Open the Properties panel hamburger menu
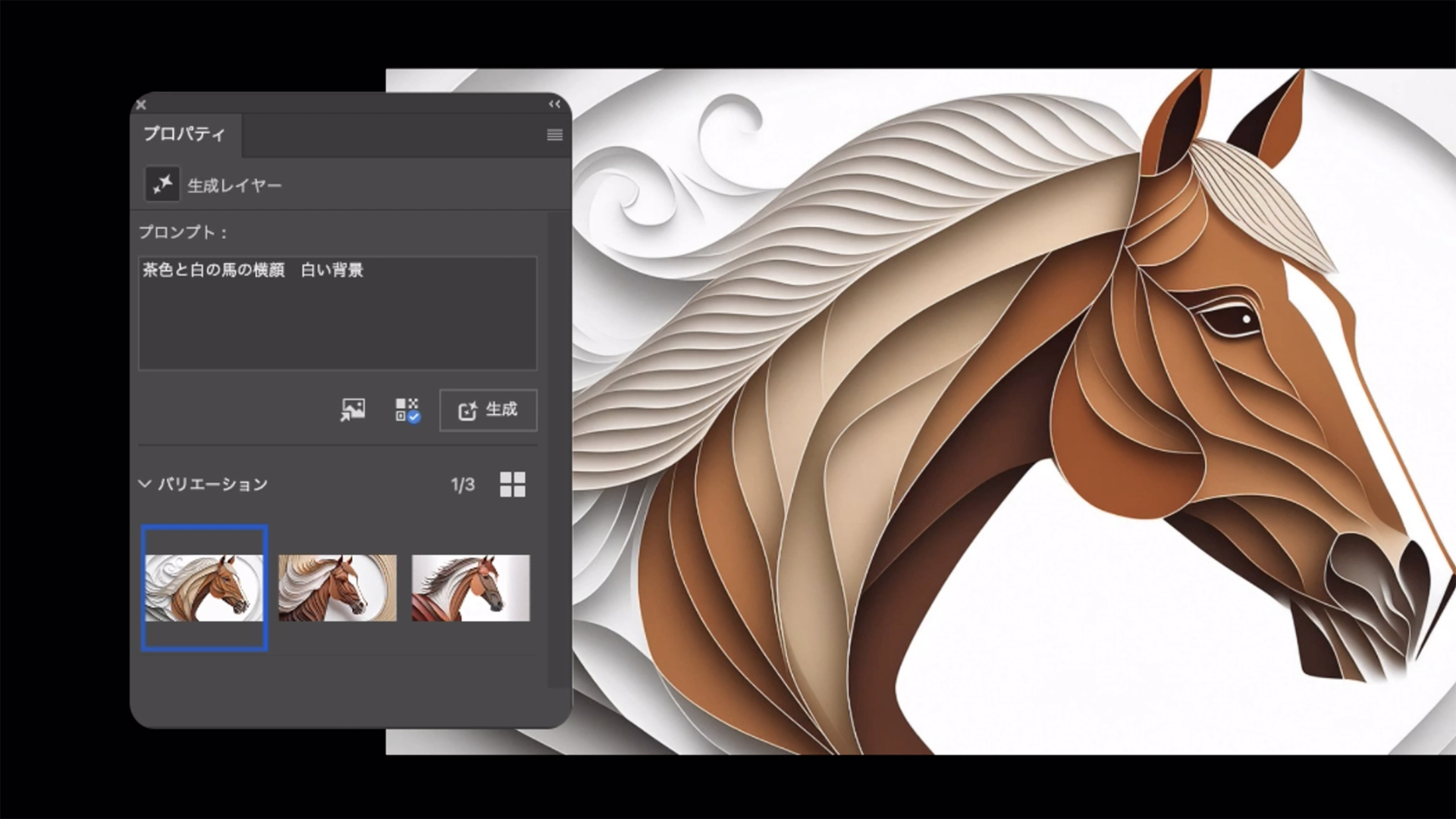1456x819 pixels. tap(554, 135)
